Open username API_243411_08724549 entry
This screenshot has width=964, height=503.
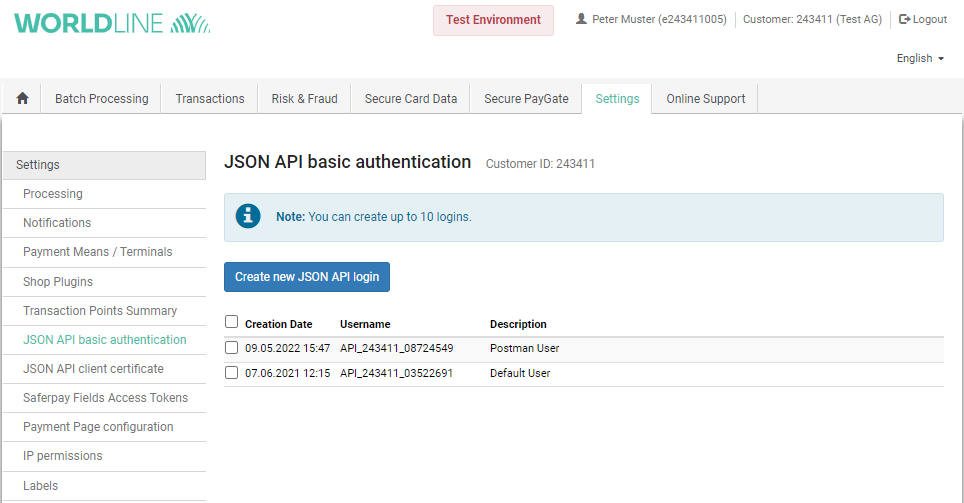click(396, 348)
